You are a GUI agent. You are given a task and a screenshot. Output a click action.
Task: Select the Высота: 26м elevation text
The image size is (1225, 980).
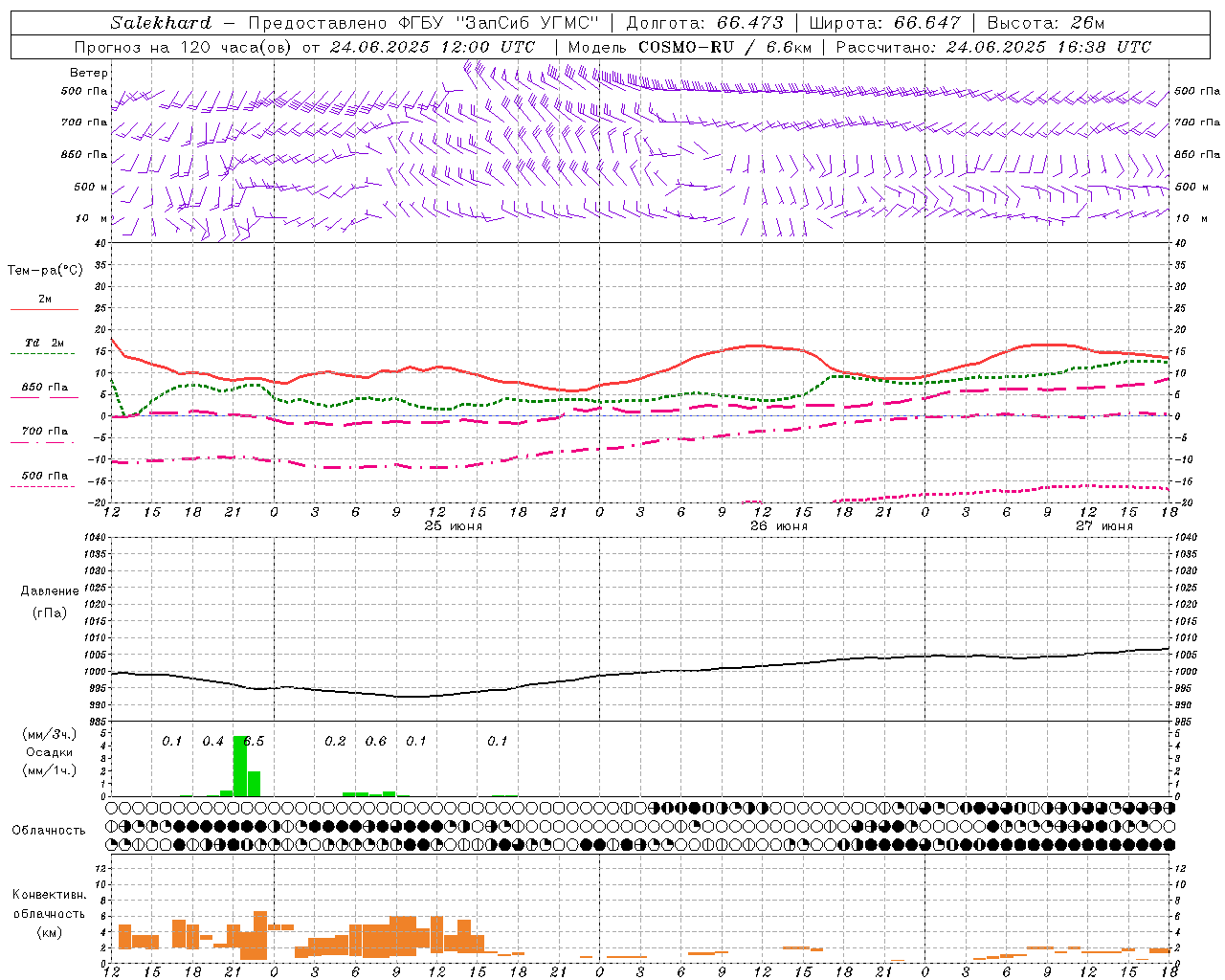(1046, 23)
